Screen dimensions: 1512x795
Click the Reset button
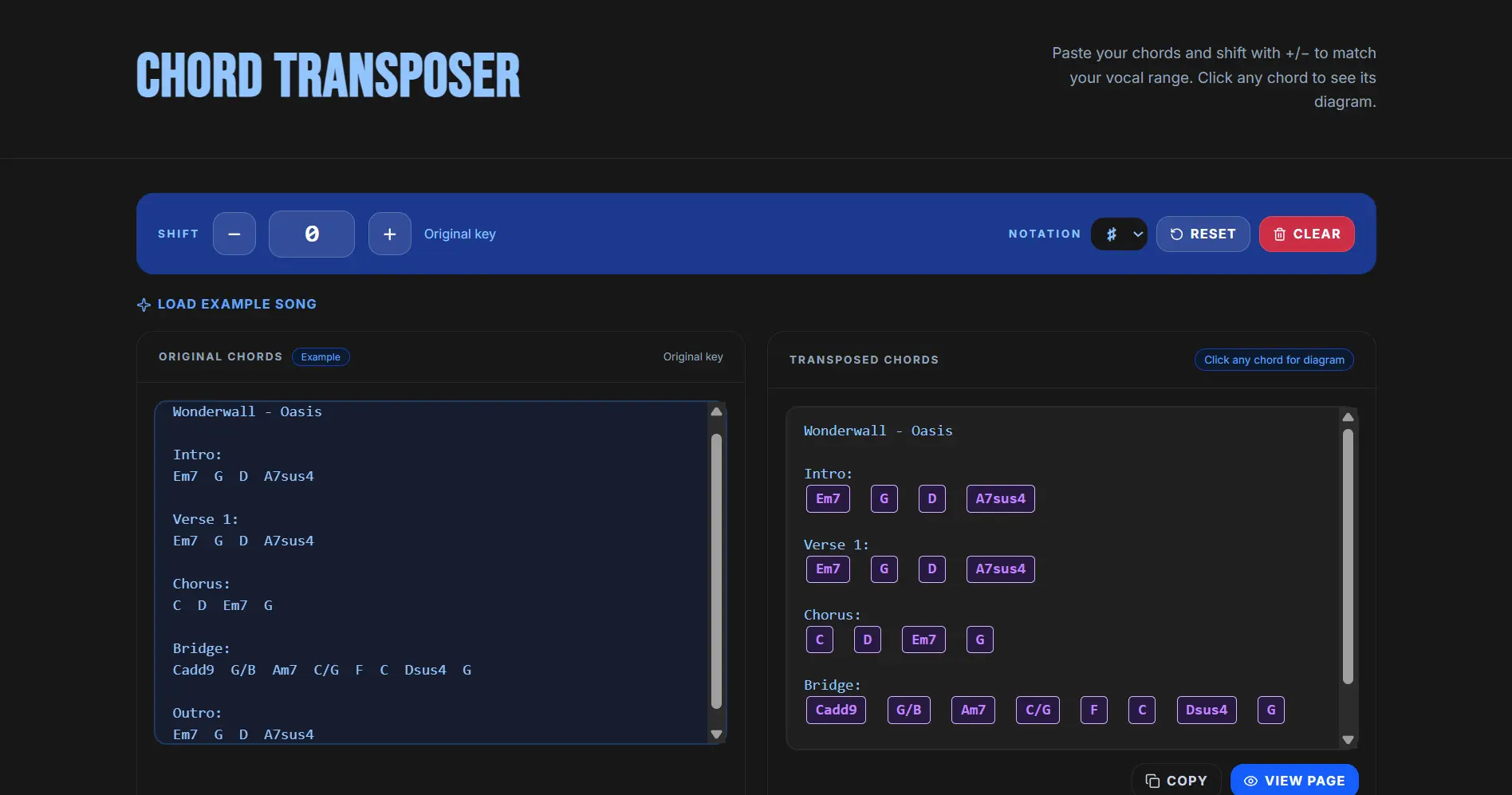tap(1203, 234)
